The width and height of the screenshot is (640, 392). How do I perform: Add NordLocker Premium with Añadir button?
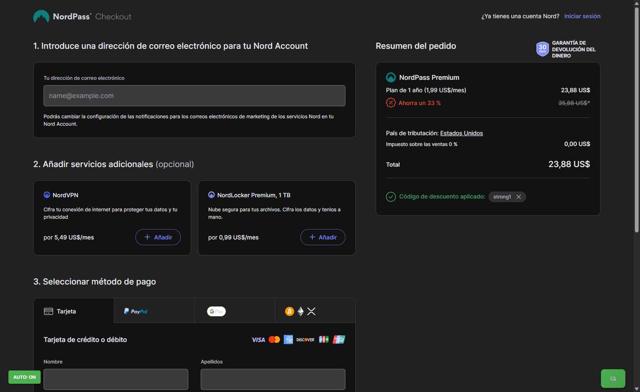coord(323,237)
